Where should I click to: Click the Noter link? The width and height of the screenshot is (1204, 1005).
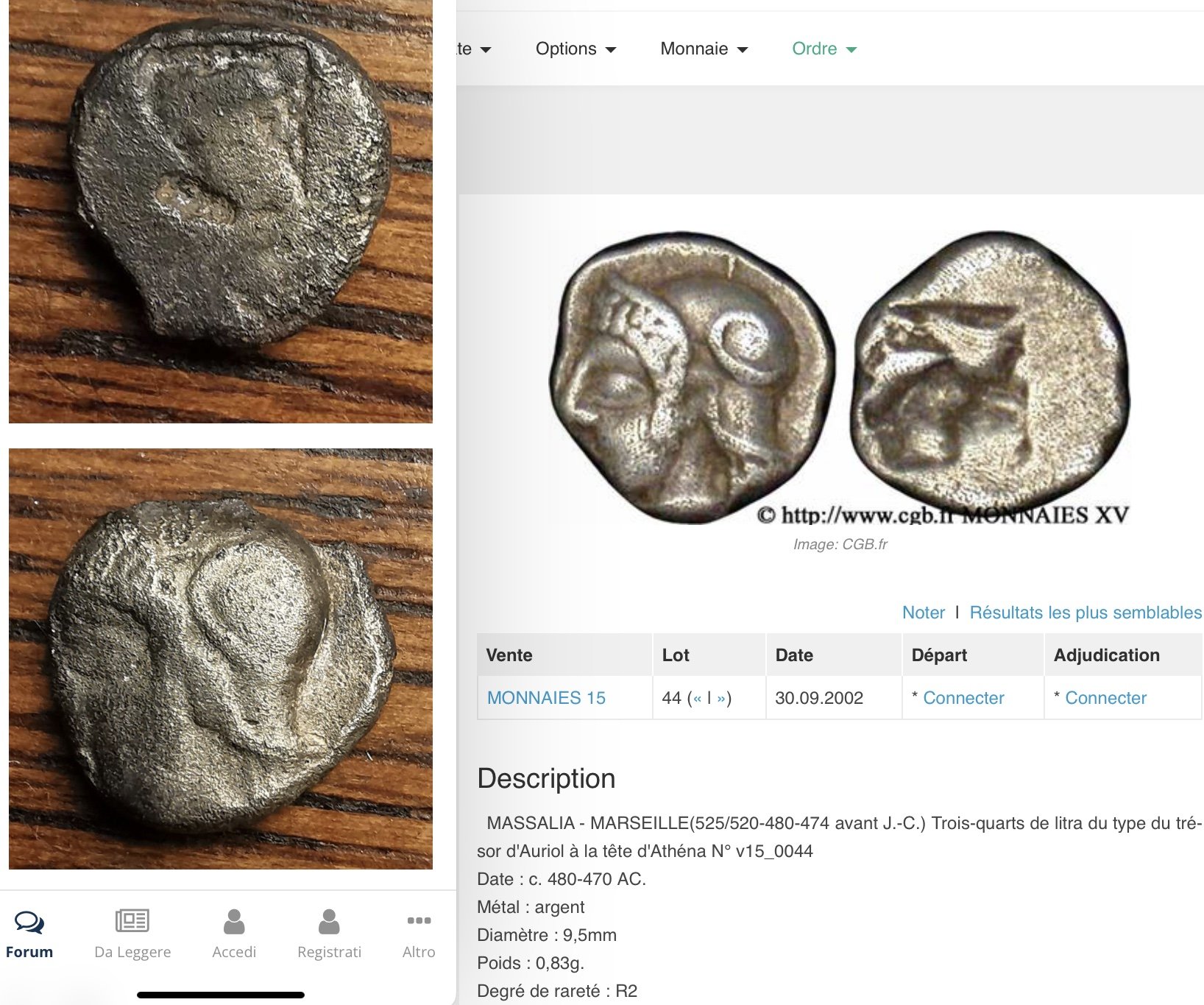point(923,613)
